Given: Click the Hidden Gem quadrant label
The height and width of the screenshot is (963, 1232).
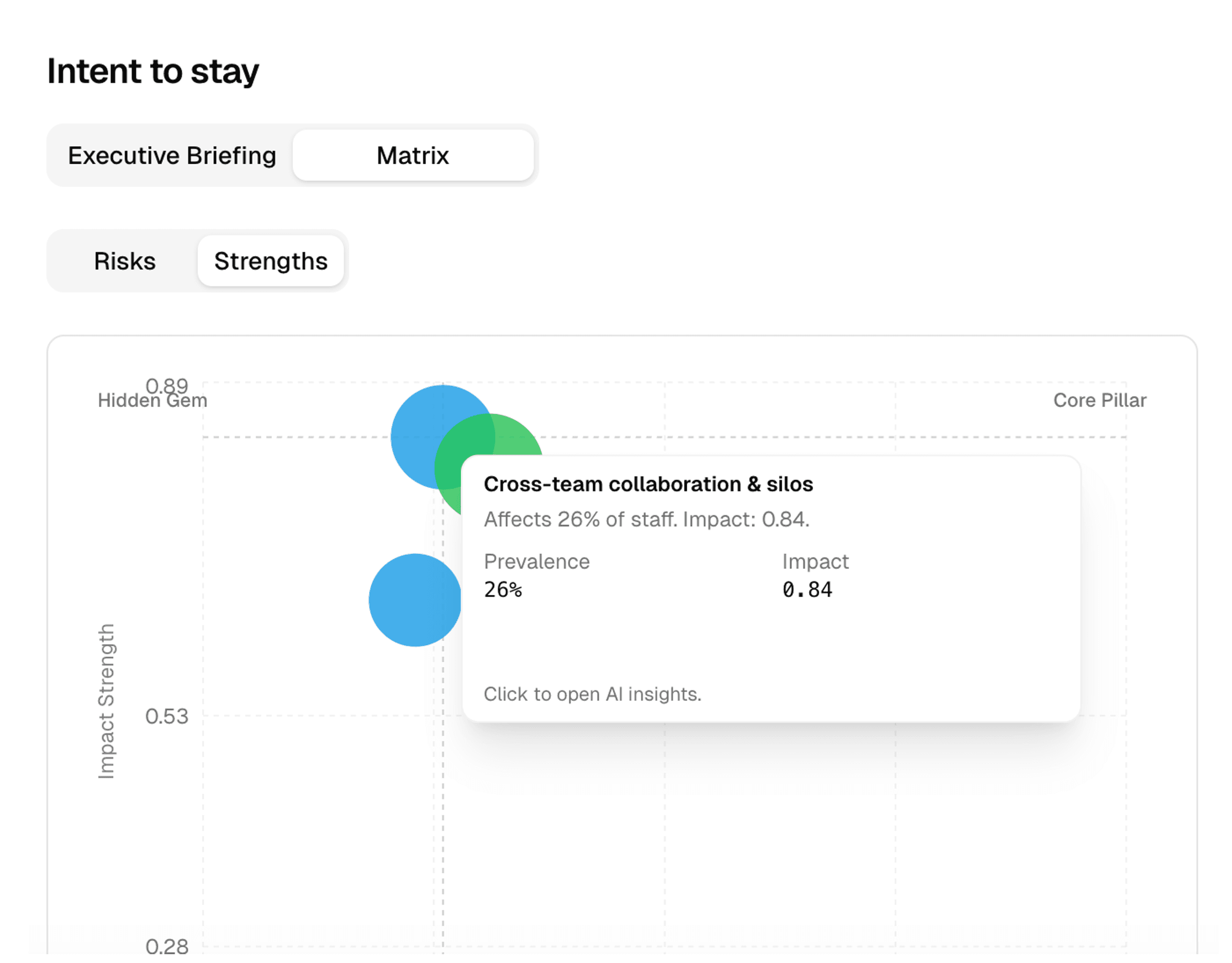Looking at the screenshot, I should point(153,402).
